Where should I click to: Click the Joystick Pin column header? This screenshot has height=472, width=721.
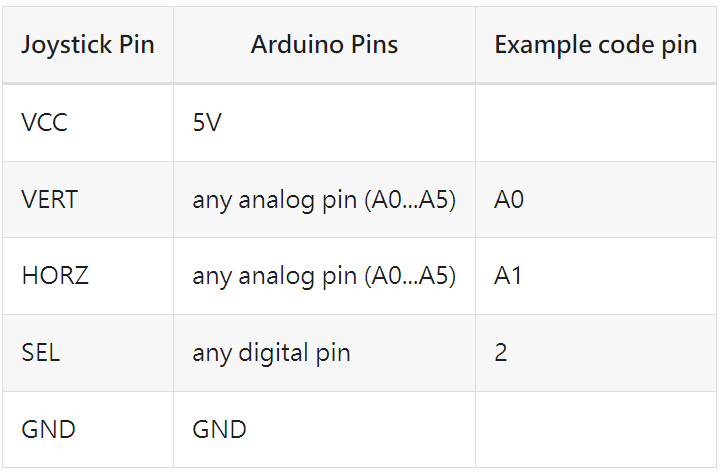pyautogui.click(x=88, y=45)
